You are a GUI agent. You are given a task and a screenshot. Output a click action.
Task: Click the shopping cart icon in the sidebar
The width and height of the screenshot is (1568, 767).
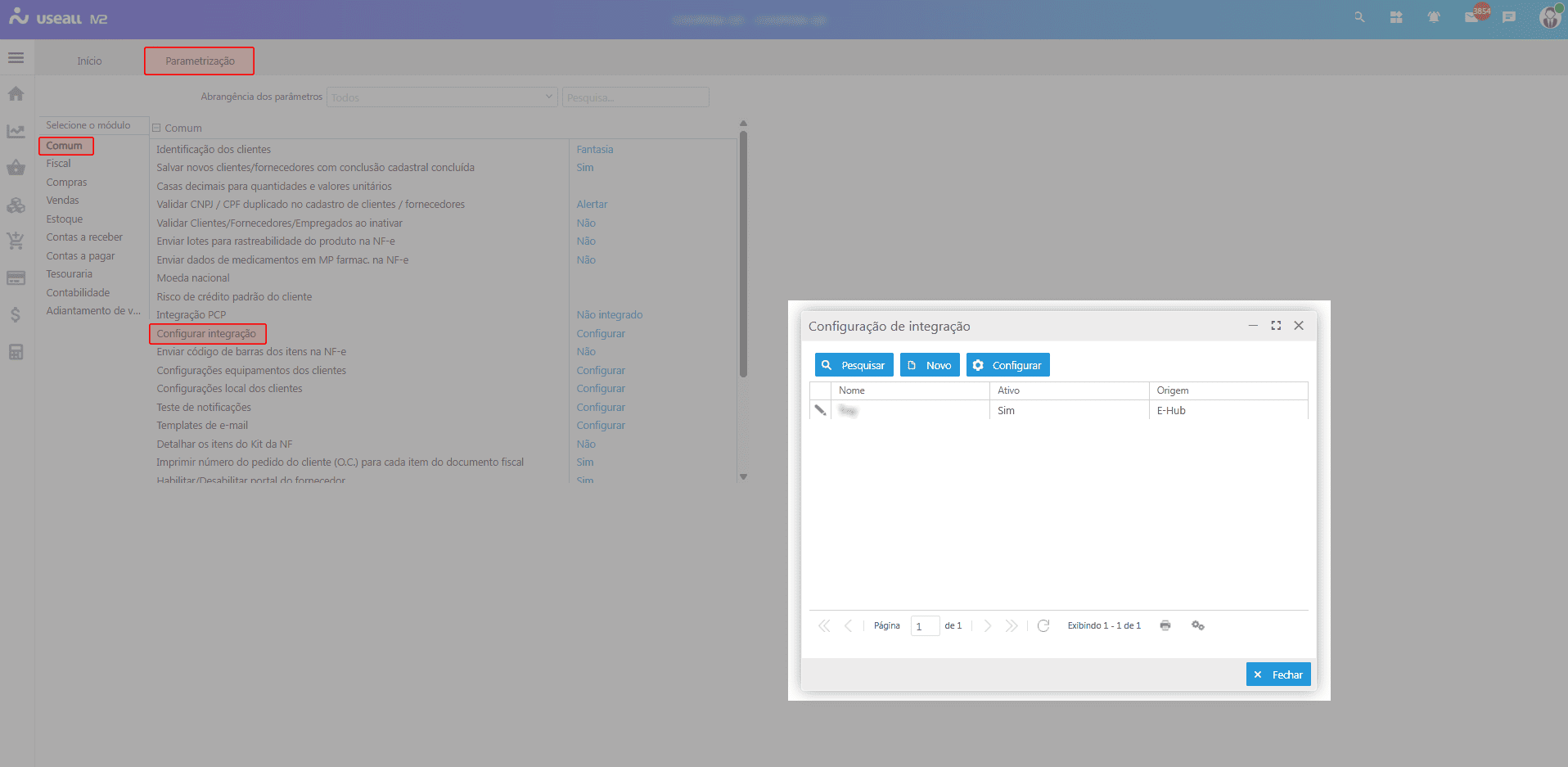pos(16,241)
